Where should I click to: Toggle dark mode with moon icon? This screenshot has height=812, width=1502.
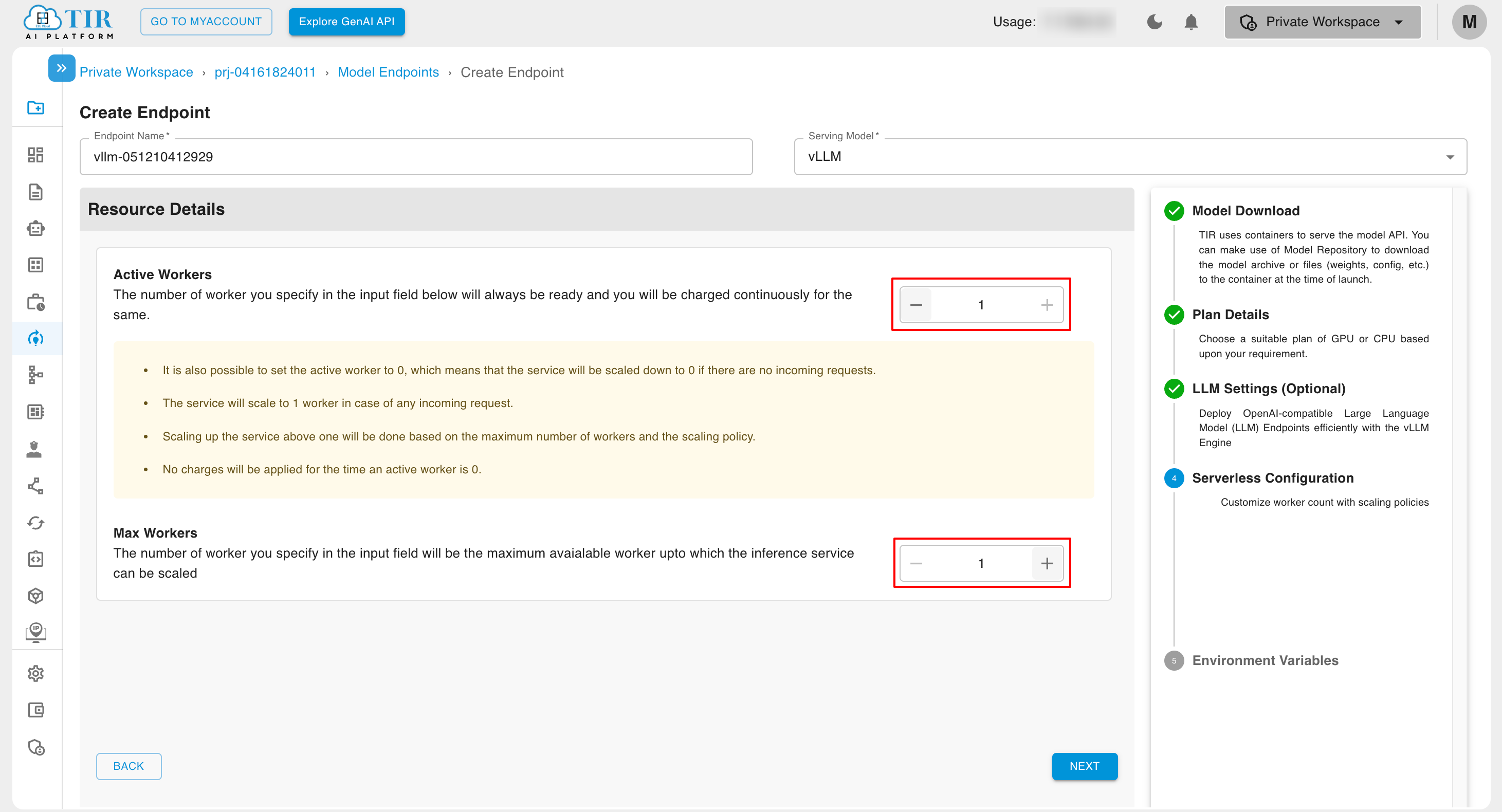click(x=1154, y=22)
